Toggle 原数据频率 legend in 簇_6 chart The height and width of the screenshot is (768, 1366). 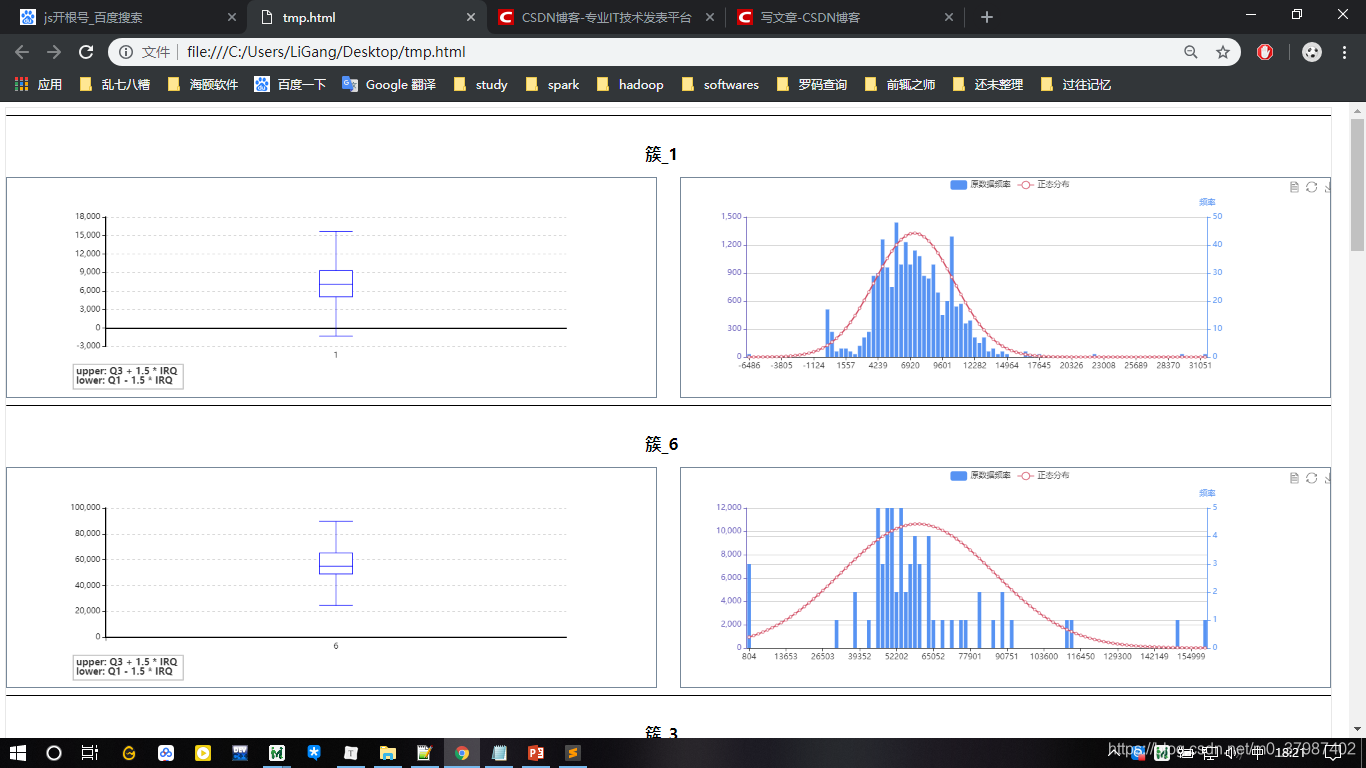point(981,475)
